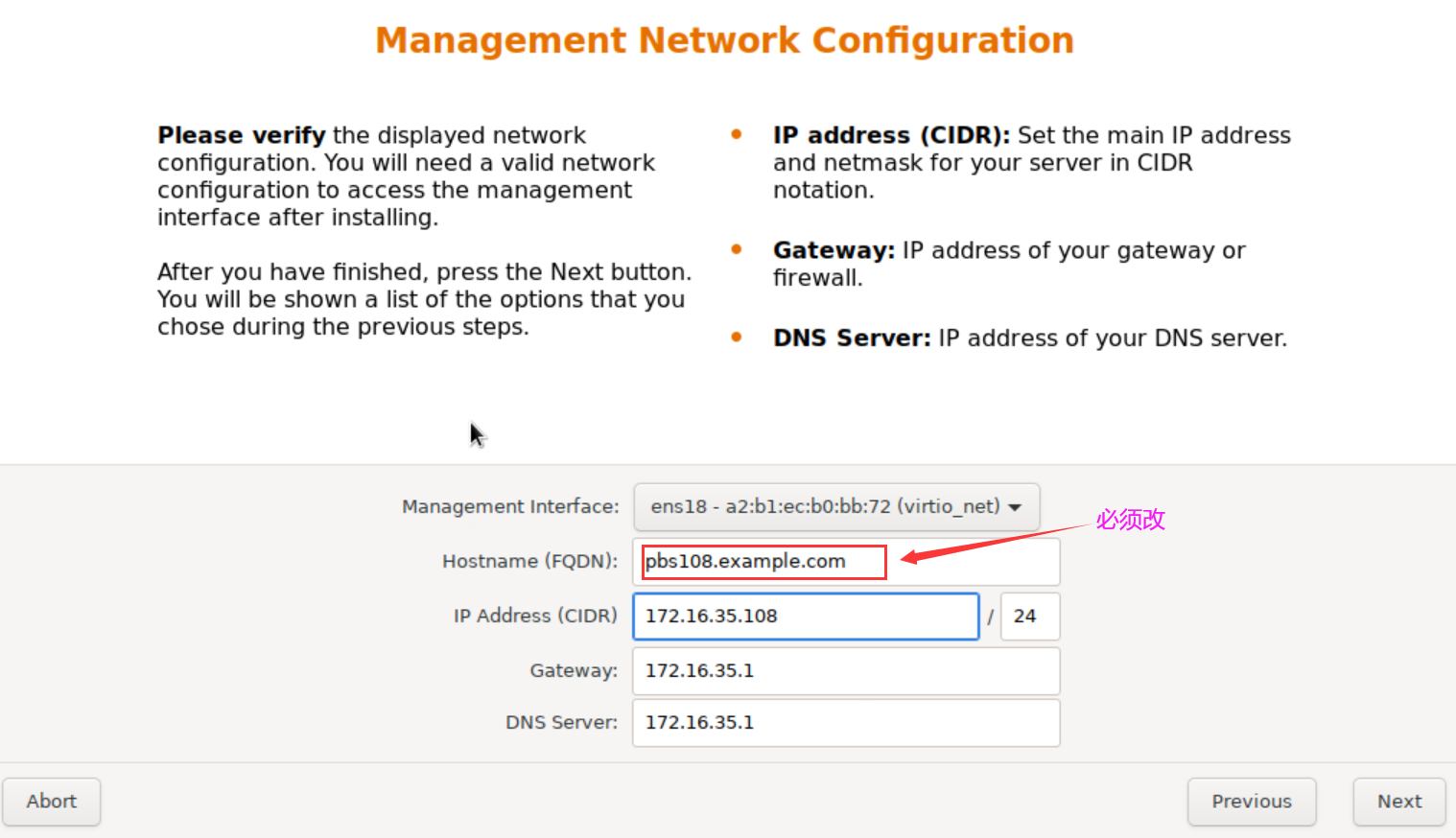Abort the installation
The width and height of the screenshot is (1456, 838).
[52, 802]
